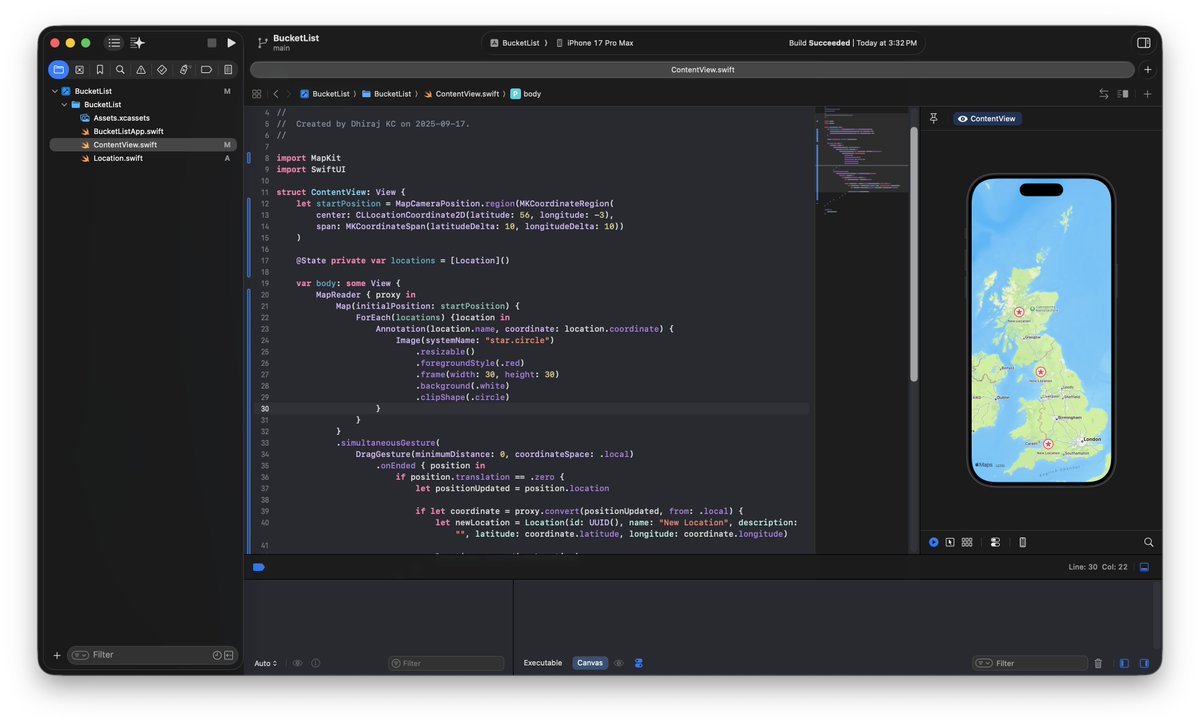Image resolution: width=1200 pixels, height=725 pixels.
Task: Select the ContentView preview chip
Action: 986,119
